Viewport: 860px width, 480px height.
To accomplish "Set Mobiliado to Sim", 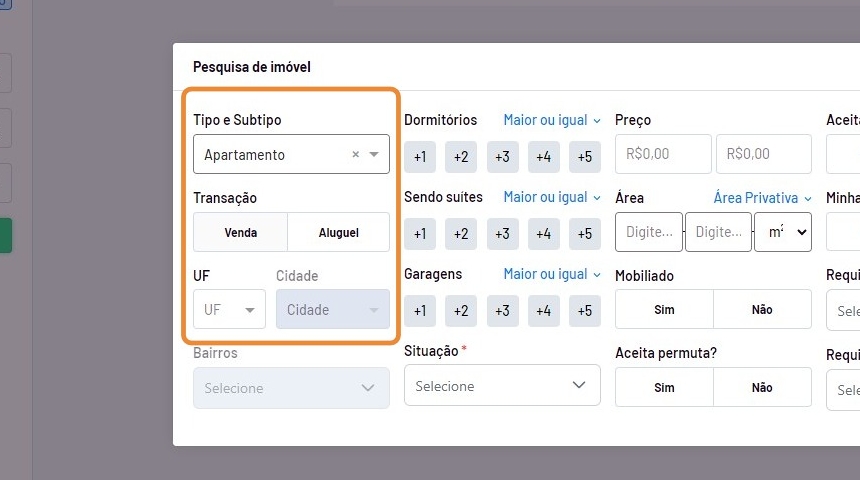I will click(x=664, y=310).
